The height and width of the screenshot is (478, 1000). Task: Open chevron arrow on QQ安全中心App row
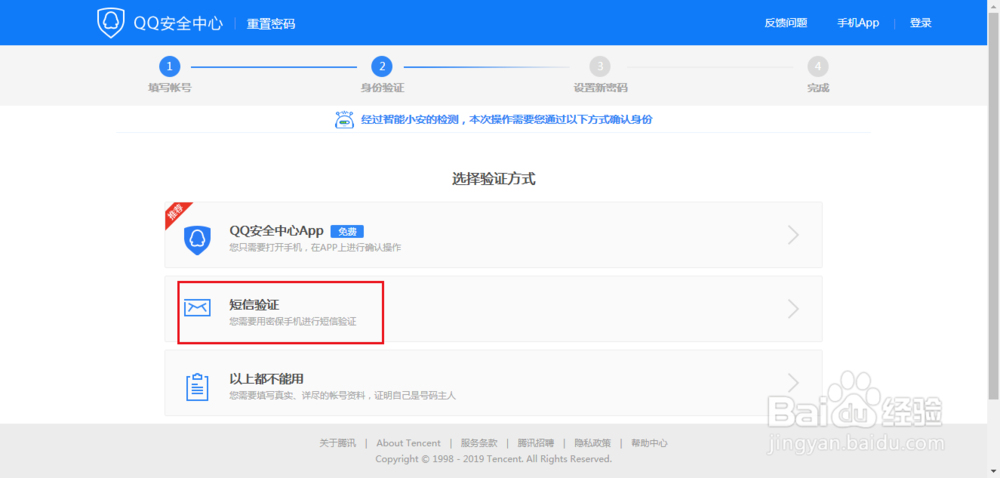pyautogui.click(x=793, y=235)
